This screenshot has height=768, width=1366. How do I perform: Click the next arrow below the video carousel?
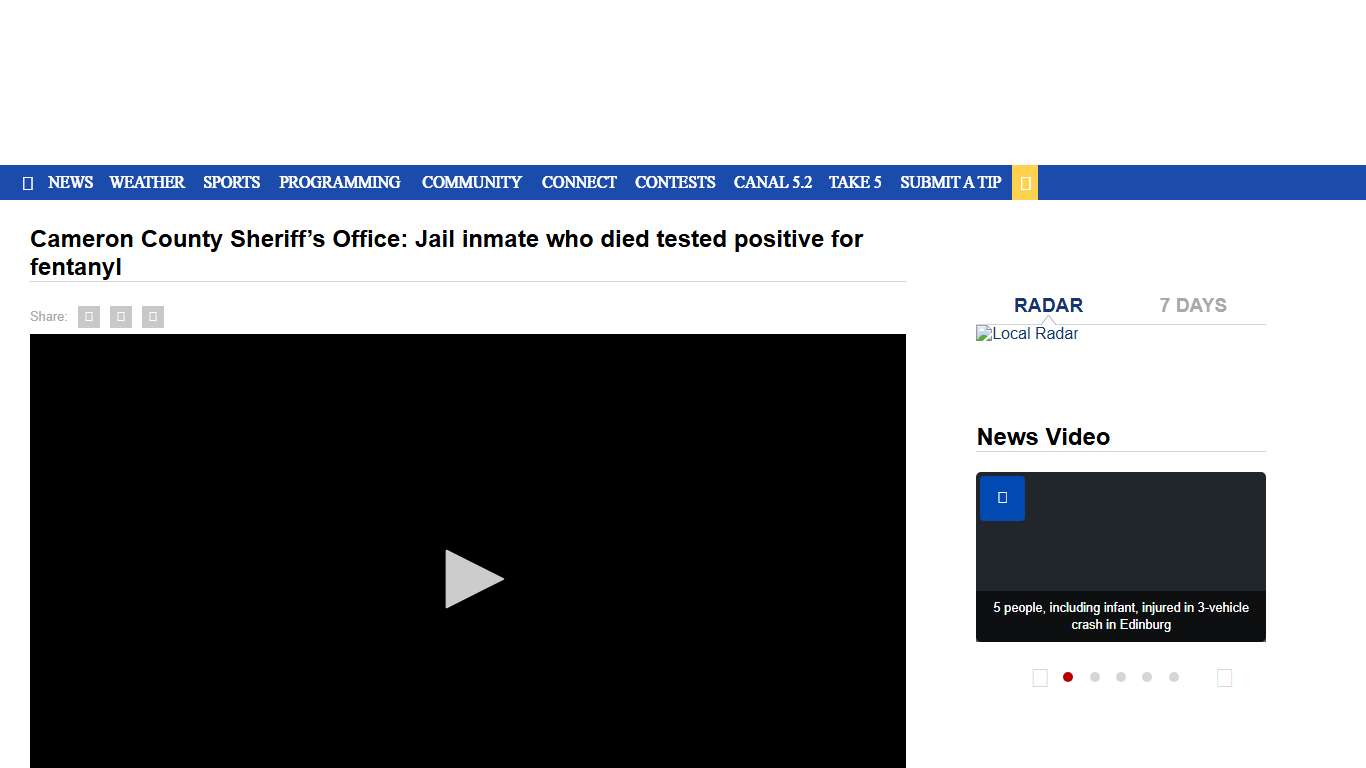pos(1224,677)
